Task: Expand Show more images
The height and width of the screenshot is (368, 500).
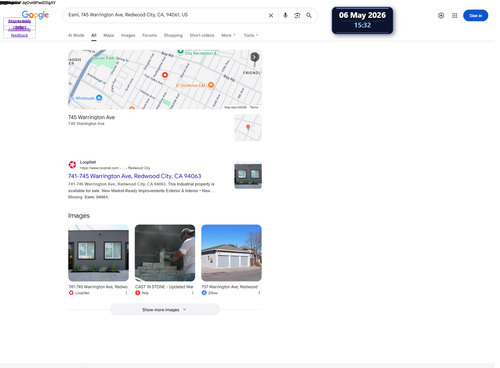Action: [165, 310]
